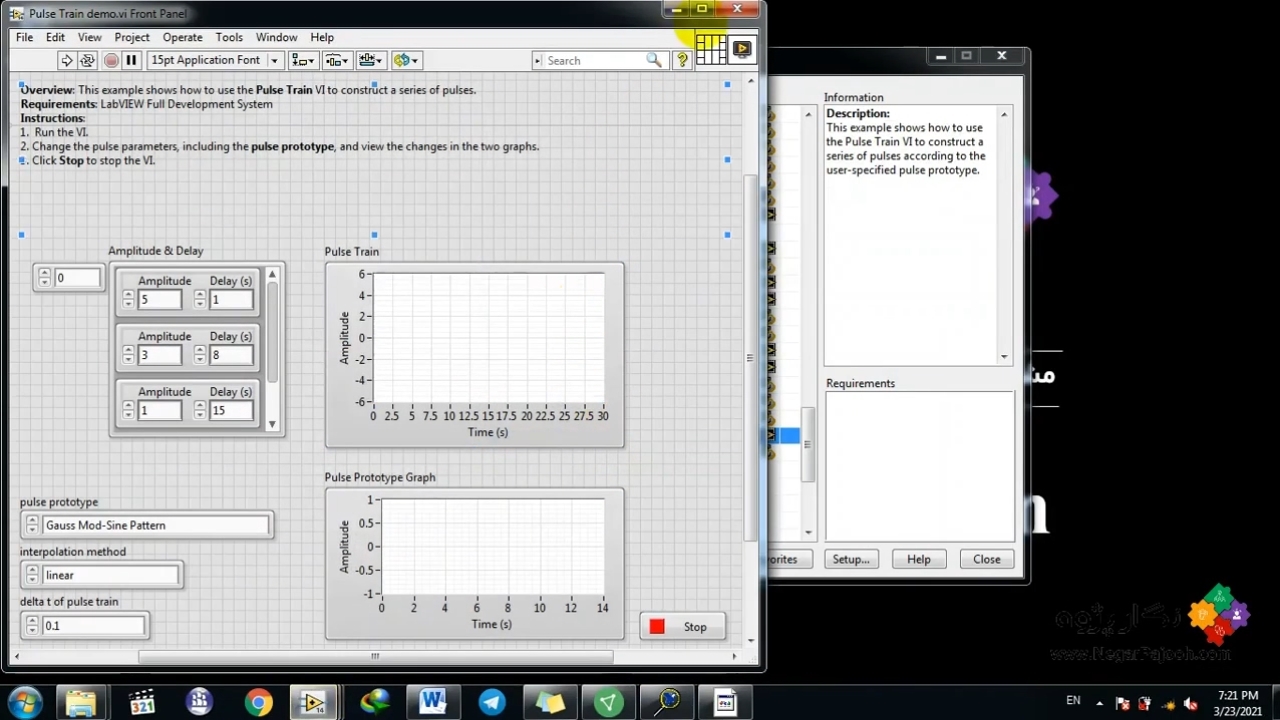The image size is (1280, 720).
Task: Expand the 15pt Application Font dropdown
Action: [274, 61]
